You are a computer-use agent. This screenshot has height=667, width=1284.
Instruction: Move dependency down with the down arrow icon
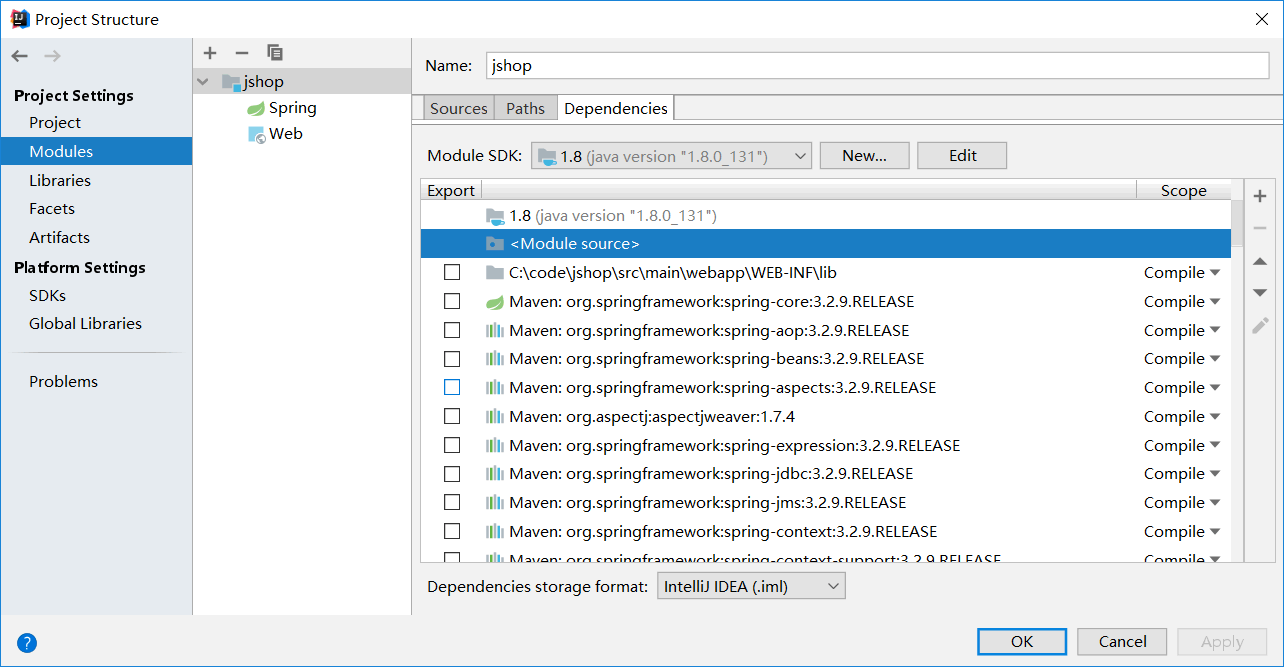[x=1260, y=292]
